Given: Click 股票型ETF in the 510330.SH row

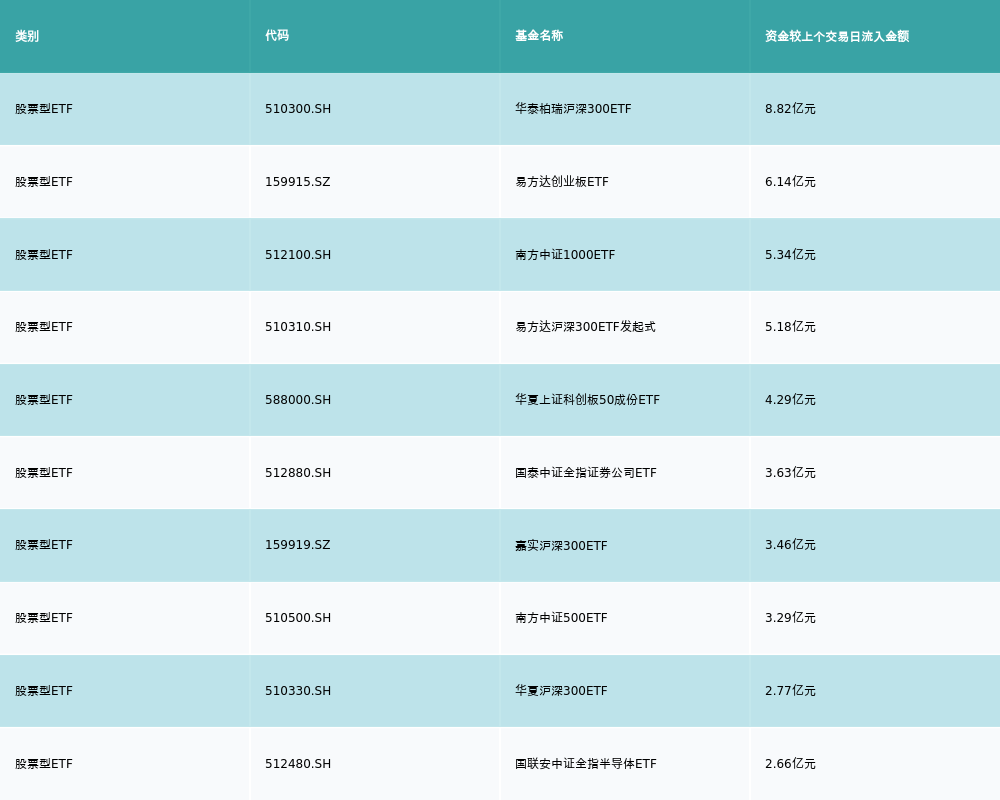Looking at the screenshot, I should pos(44,692).
